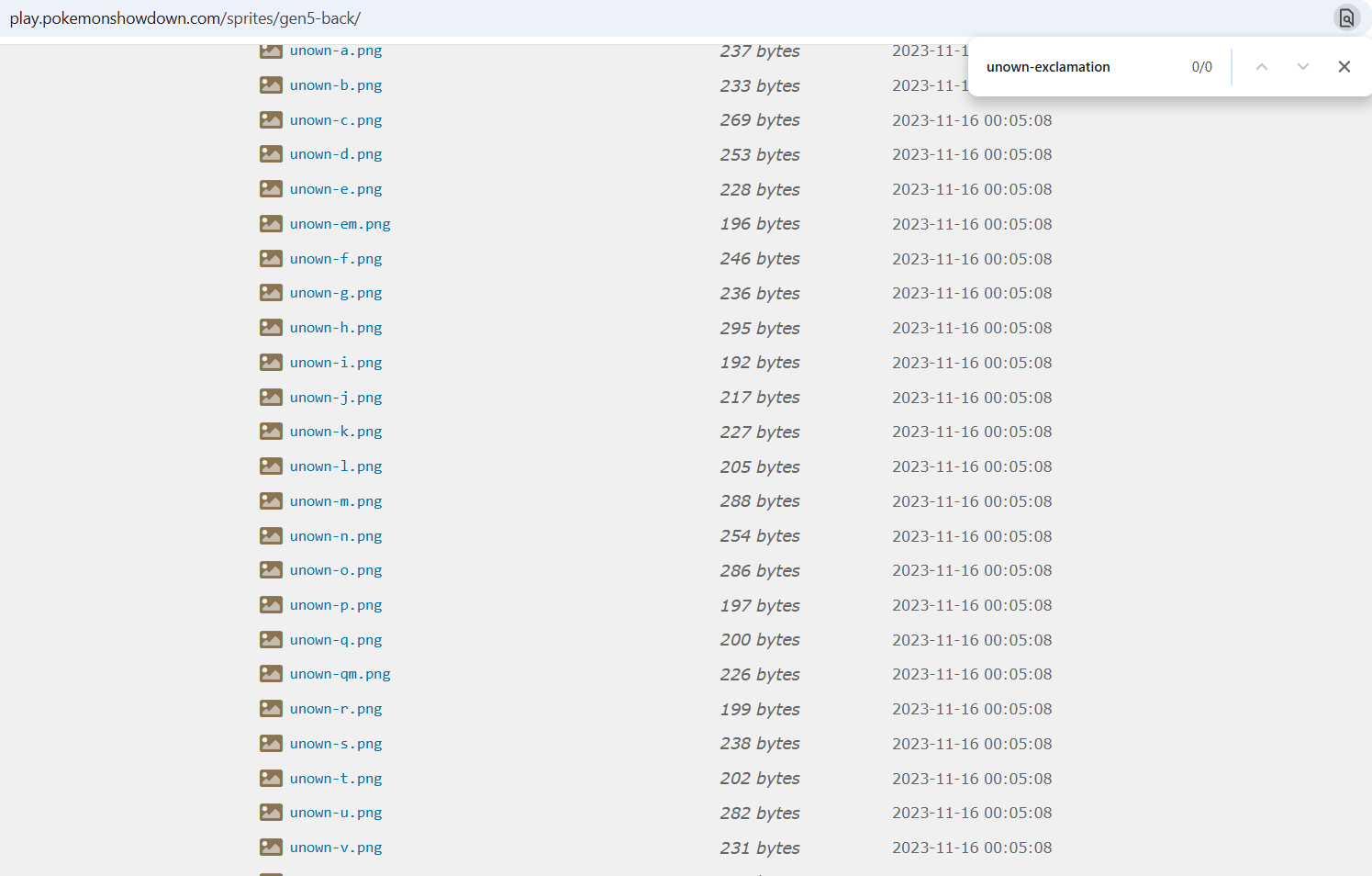This screenshot has width=1372, height=876.
Task: Go to previous find result
Action: (x=1262, y=67)
